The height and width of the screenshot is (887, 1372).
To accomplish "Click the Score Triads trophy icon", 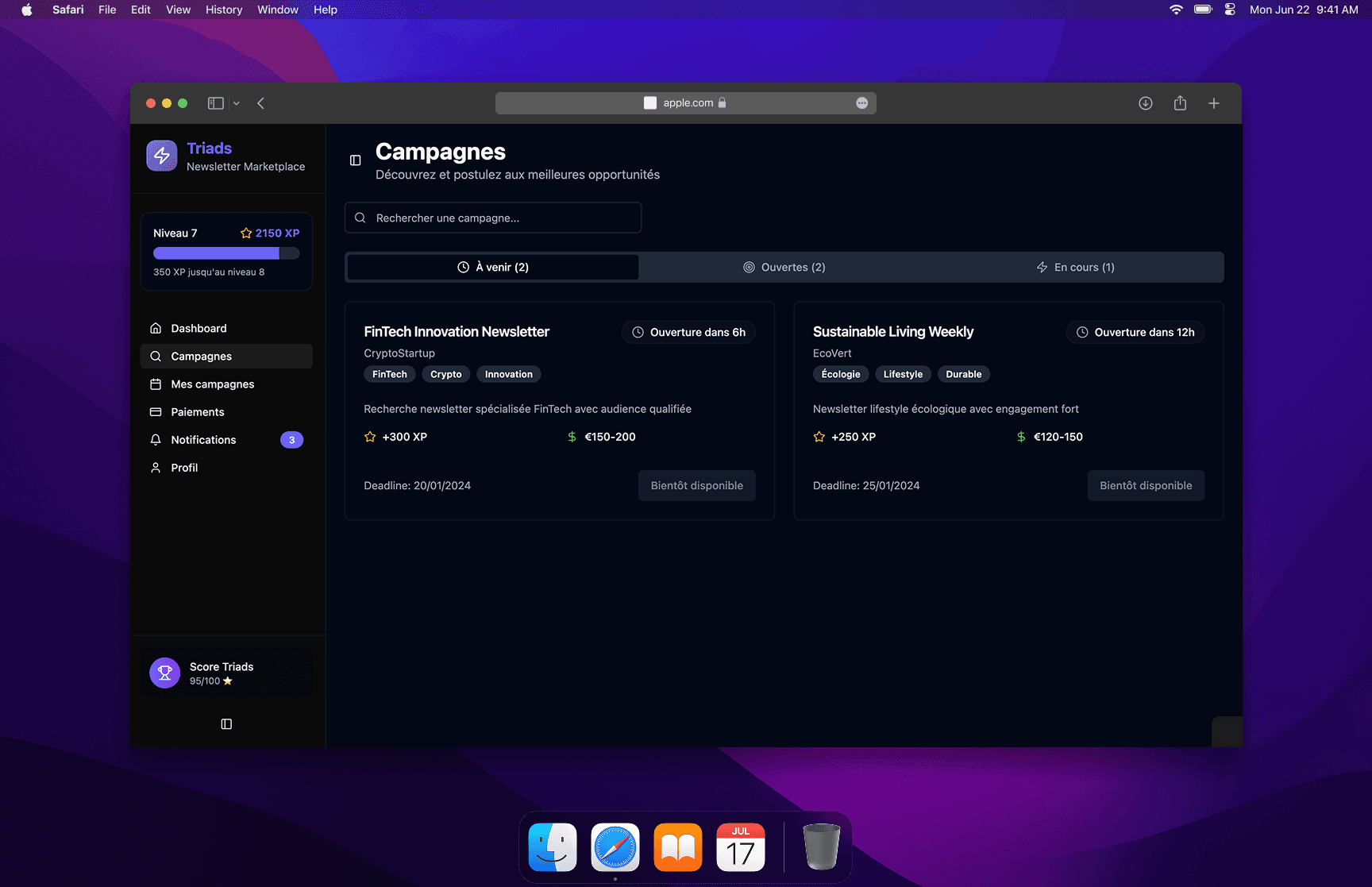I will (x=164, y=672).
